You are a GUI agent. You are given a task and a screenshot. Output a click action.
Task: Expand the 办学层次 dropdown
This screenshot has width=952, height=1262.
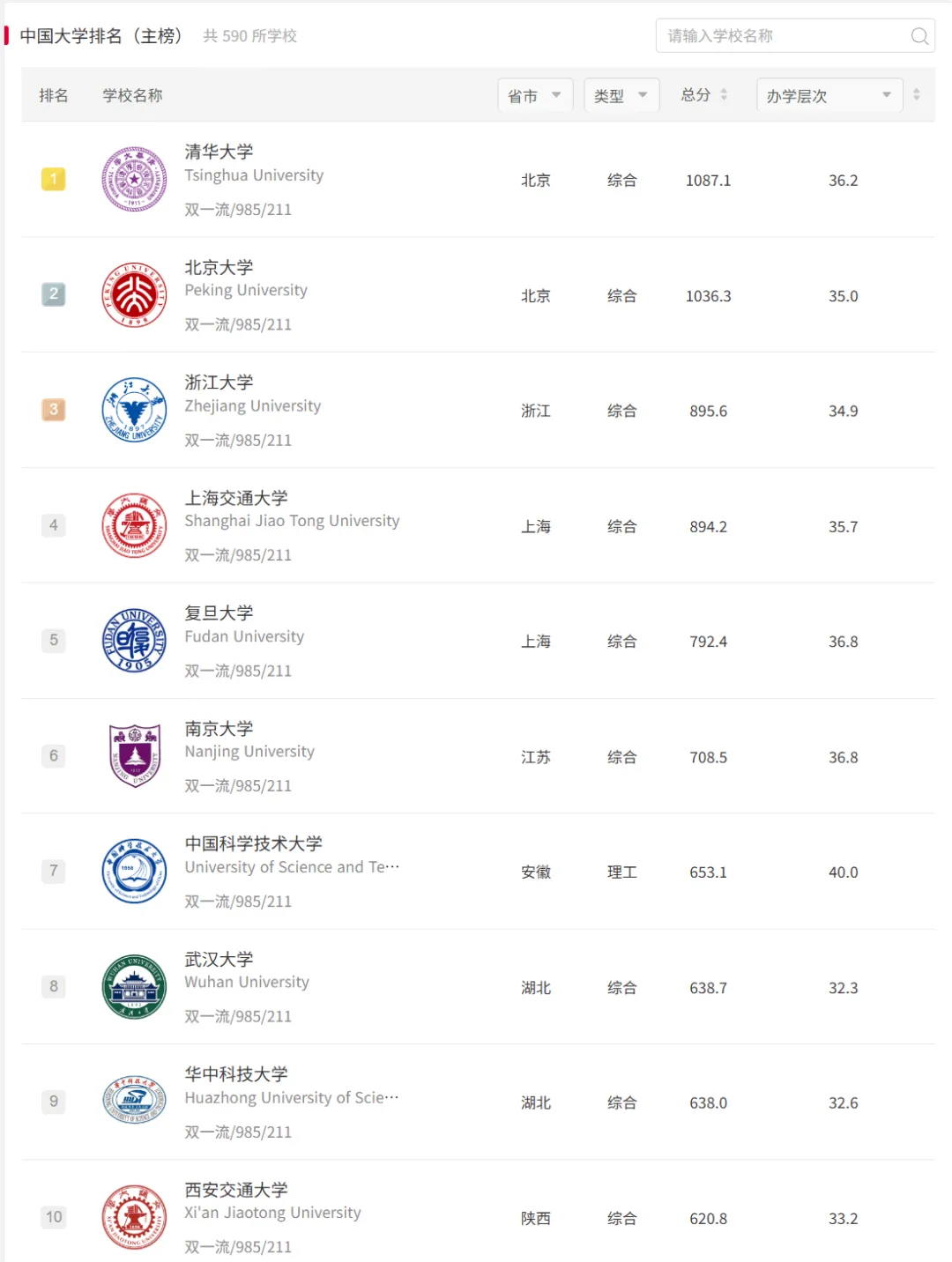pyautogui.click(x=829, y=95)
